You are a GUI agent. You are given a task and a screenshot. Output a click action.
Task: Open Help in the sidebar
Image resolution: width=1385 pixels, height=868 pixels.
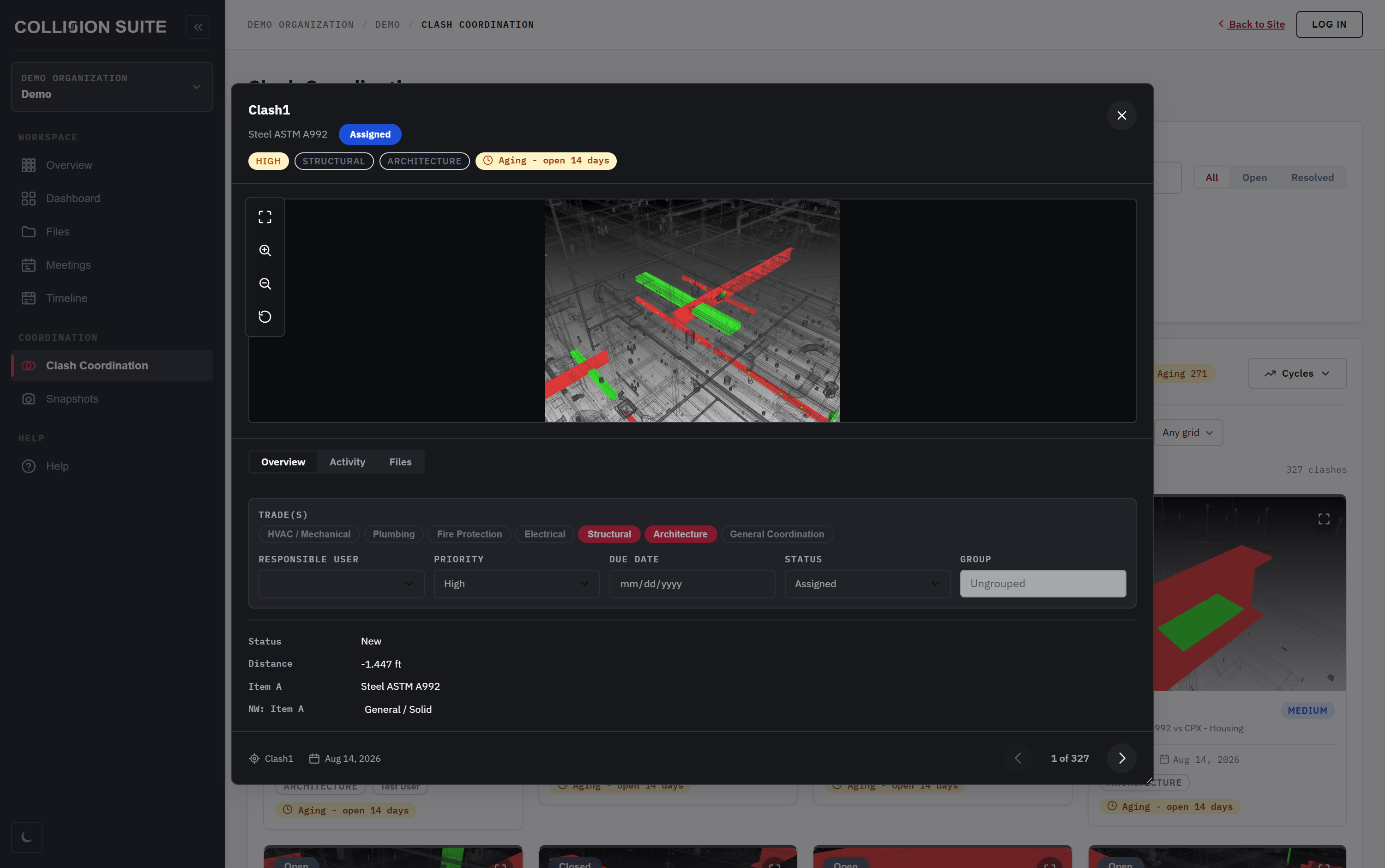[112, 466]
